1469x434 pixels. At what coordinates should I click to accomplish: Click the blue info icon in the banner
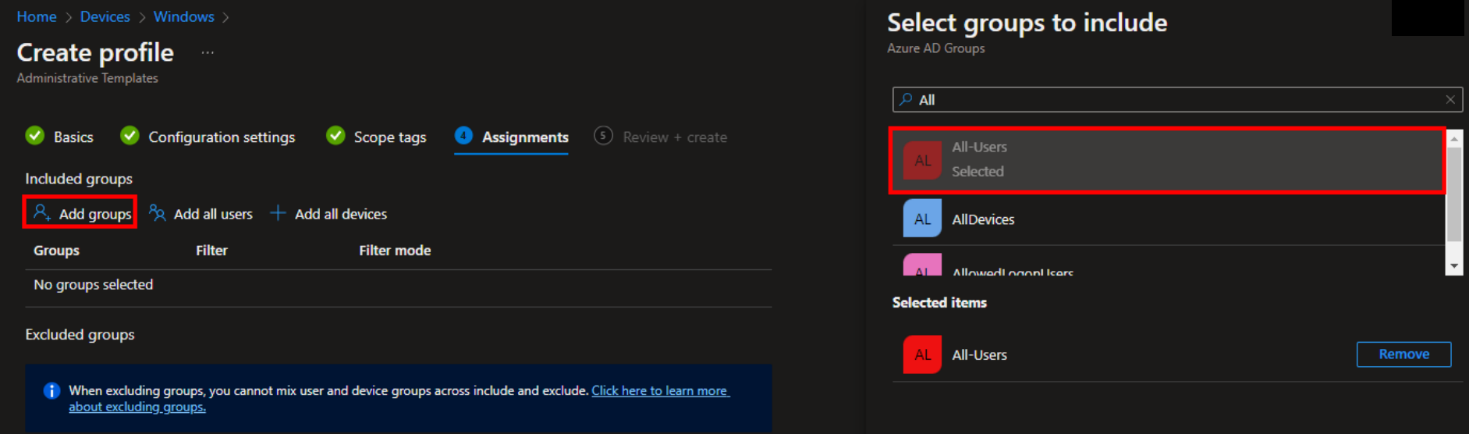click(x=52, y=391)
